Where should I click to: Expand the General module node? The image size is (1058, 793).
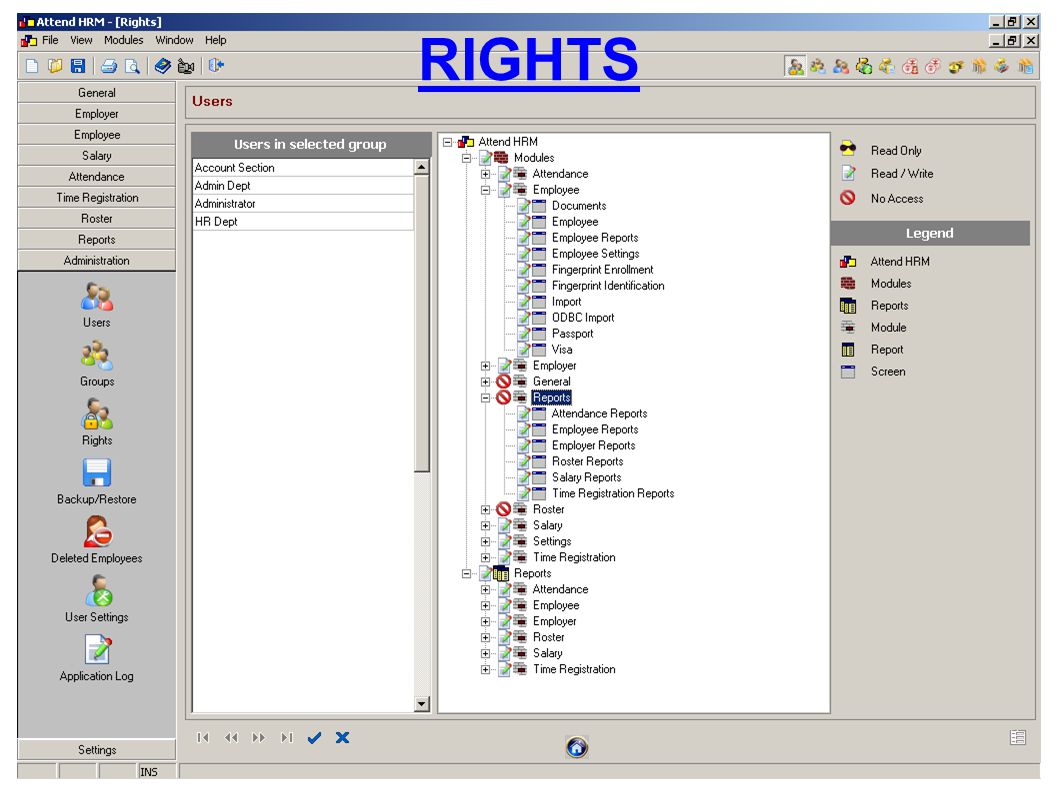coord(485,382)
